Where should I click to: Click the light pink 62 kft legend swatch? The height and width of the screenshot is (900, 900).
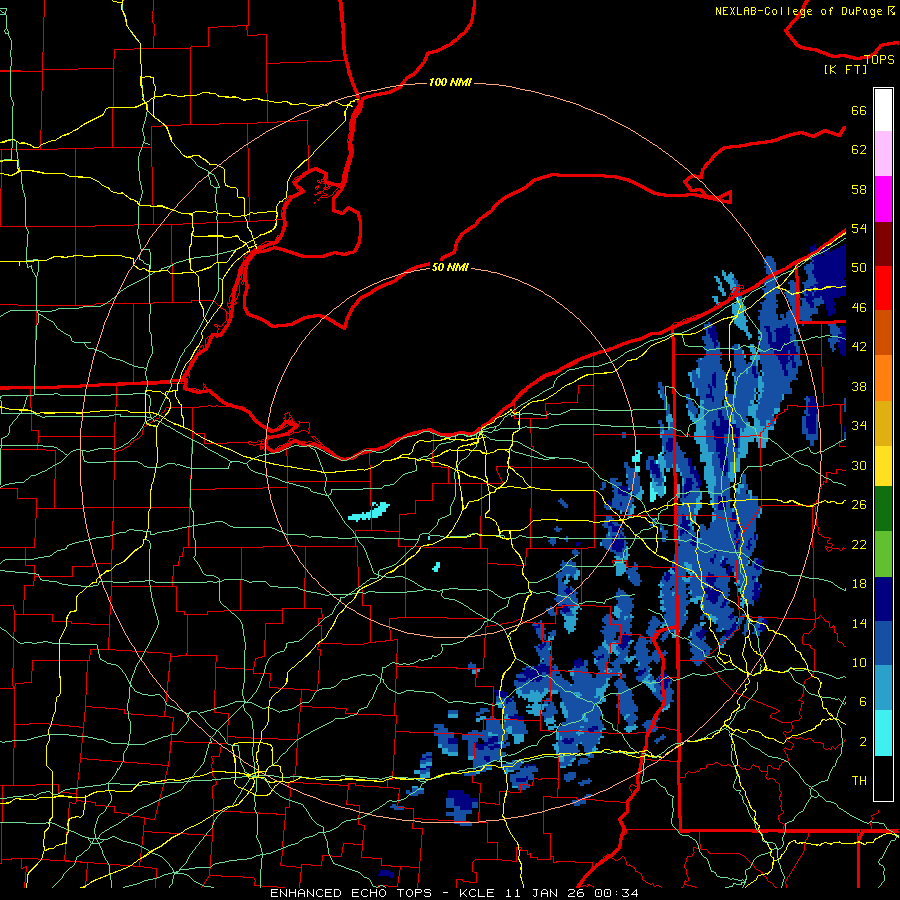[x=883, y=154]
